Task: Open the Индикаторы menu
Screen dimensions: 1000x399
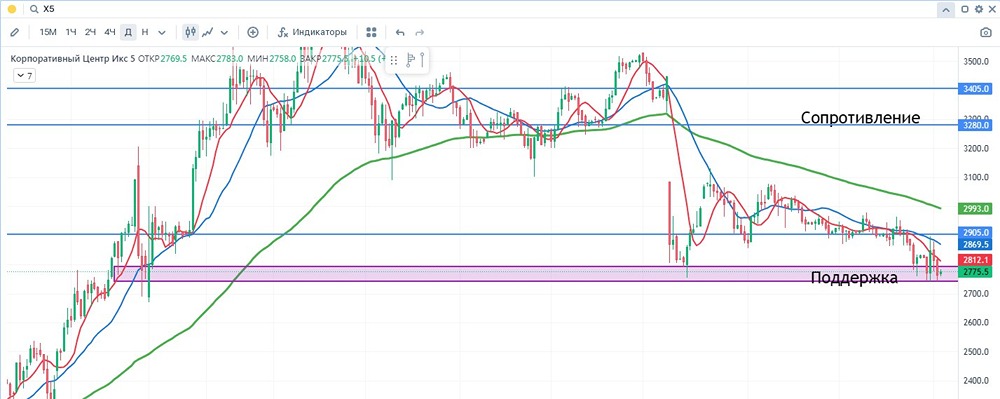Action: [x=312, y=32]
